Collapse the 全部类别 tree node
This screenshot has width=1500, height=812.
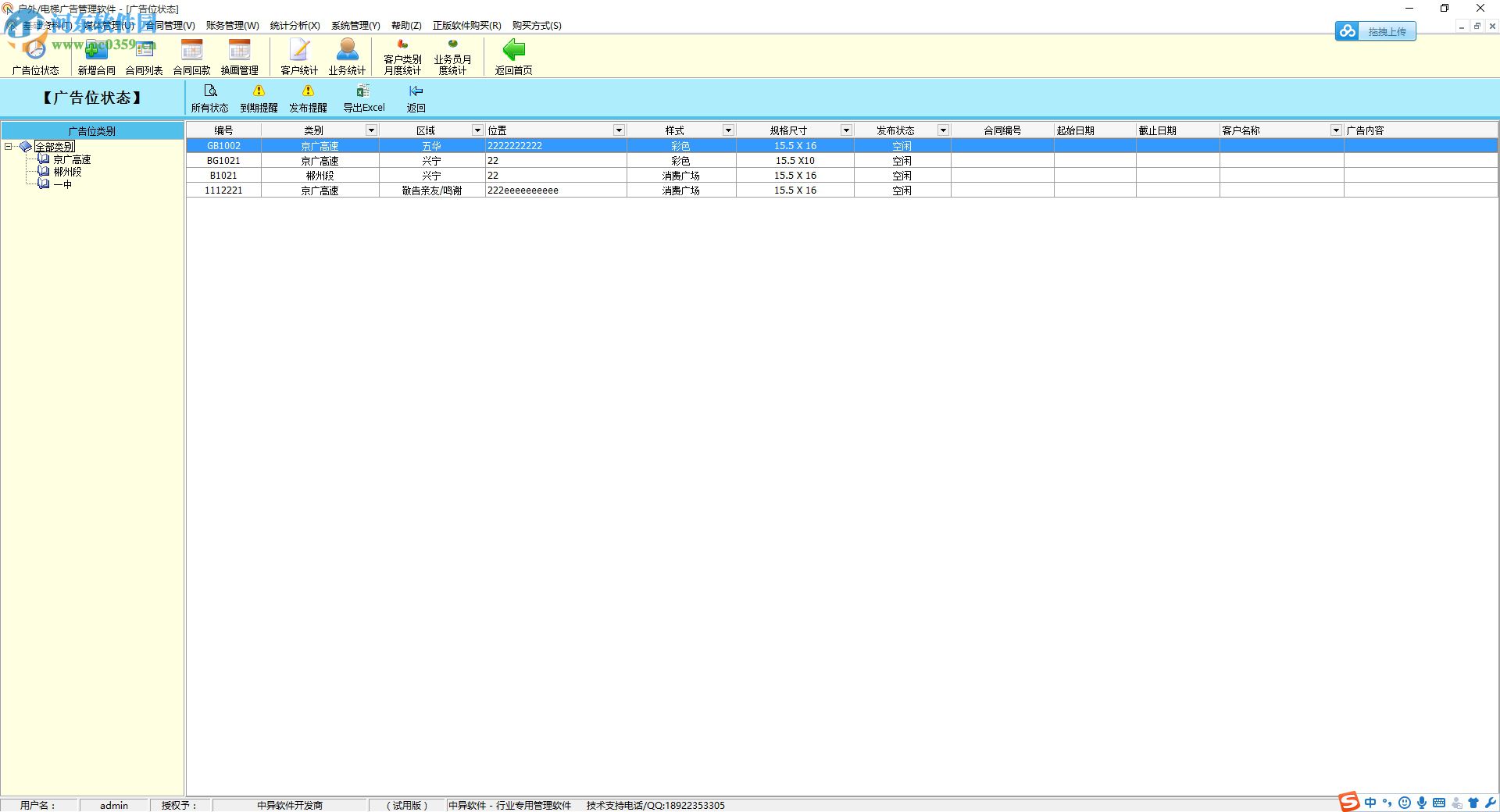coord(9,146)
